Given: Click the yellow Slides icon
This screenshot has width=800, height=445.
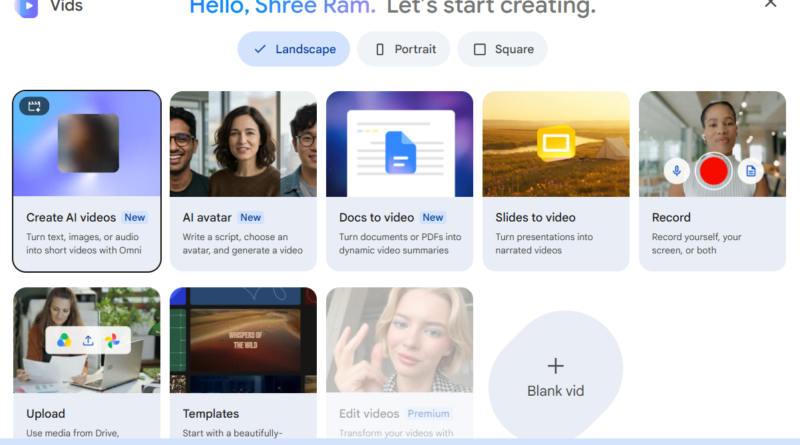Looking at the screenshot, I should click(556, 143).
